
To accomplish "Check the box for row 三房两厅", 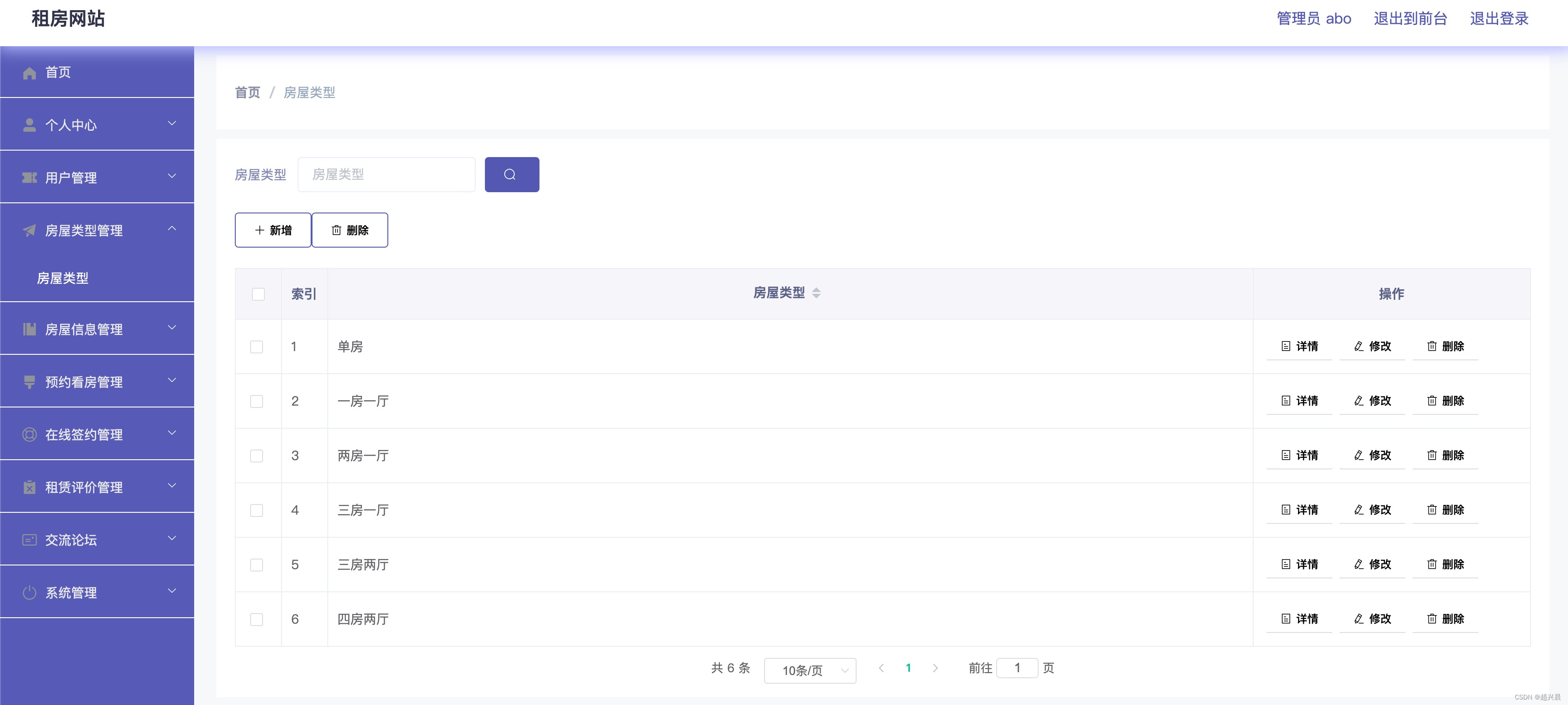I will [256, 565].
